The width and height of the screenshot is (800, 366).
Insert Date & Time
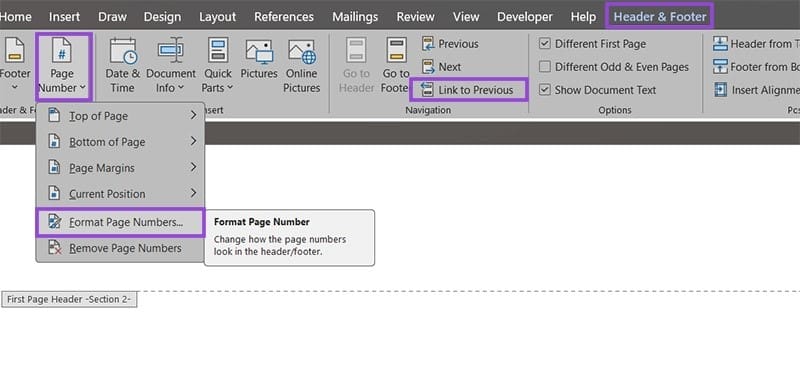click(x=122, y=65)
